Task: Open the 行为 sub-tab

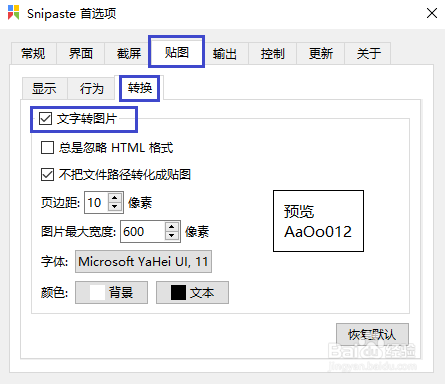Action: click(92, 89)
